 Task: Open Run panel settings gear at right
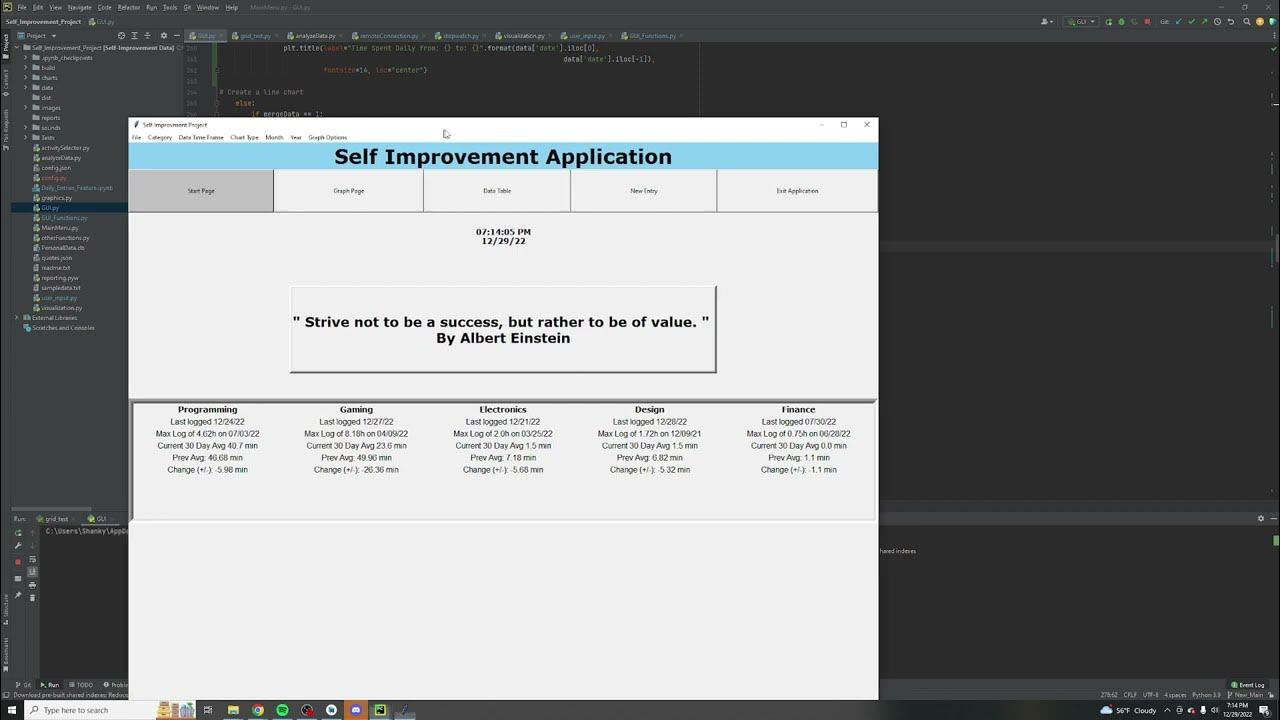1261,519
